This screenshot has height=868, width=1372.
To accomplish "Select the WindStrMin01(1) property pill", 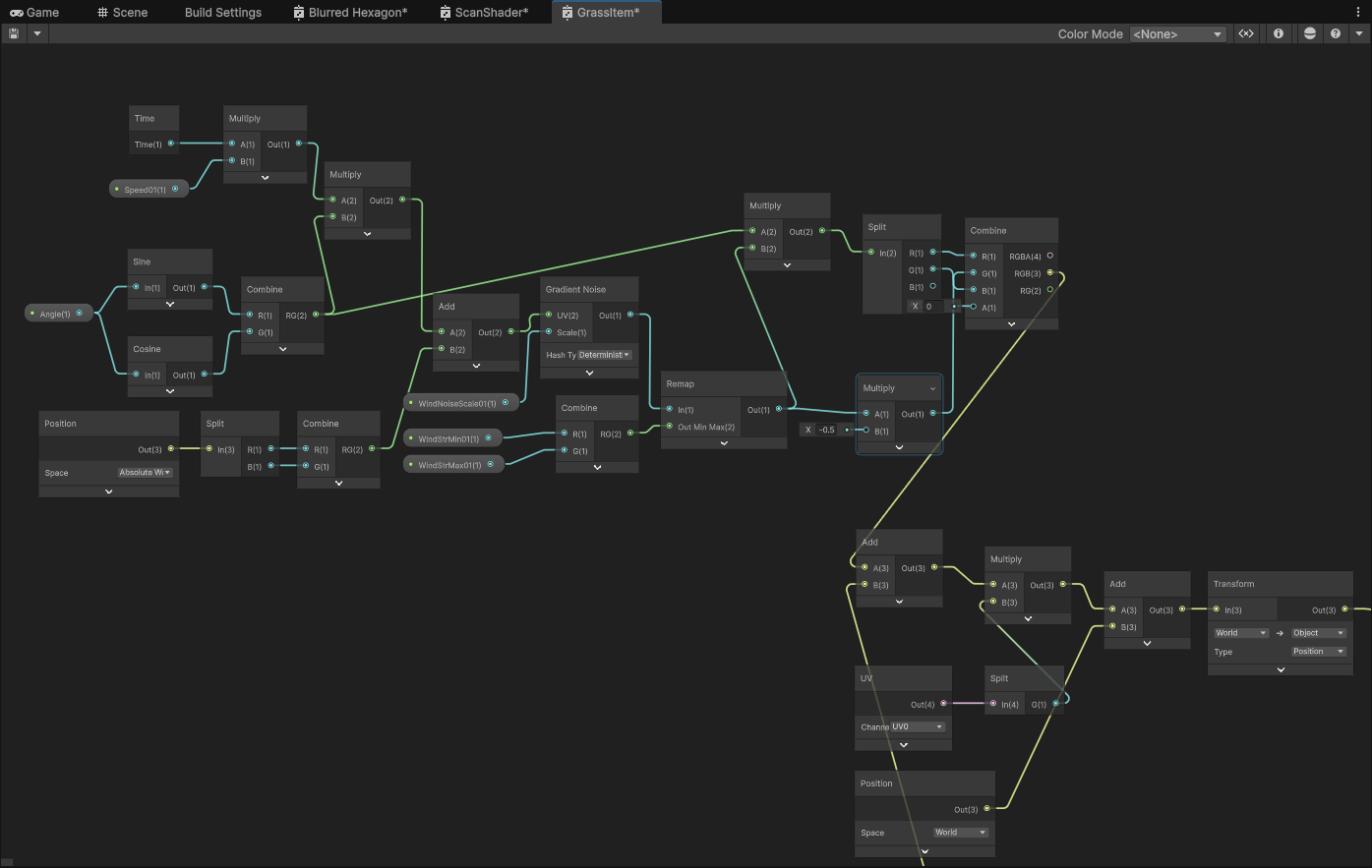I will [x=452, y=438].
